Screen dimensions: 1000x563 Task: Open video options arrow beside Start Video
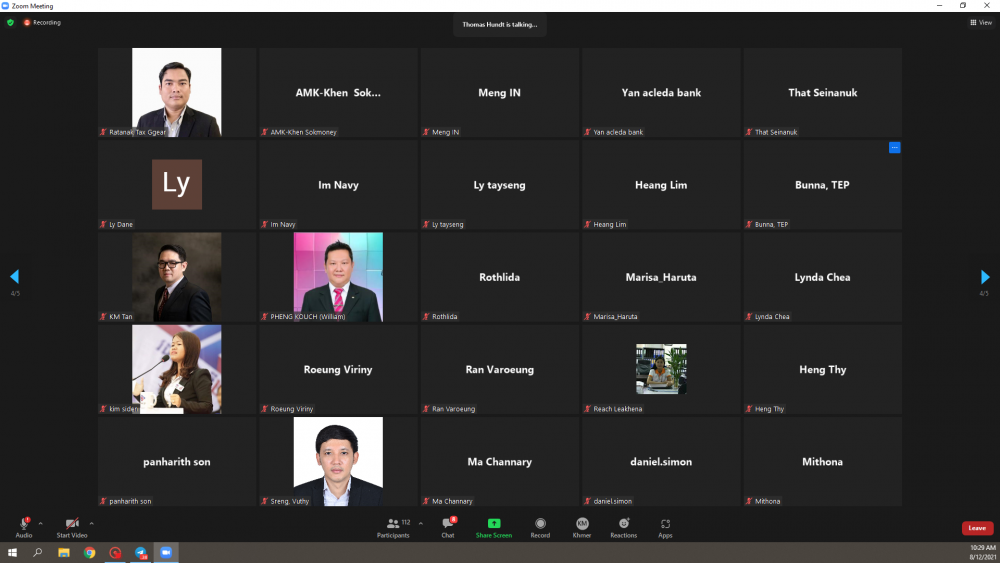pos(91,523)
